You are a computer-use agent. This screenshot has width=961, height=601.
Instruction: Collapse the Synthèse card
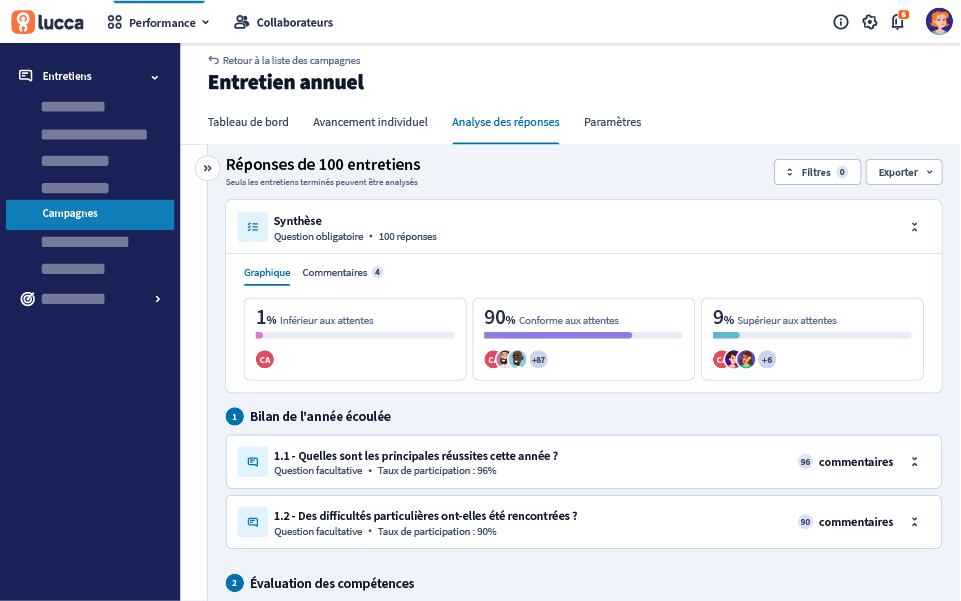[x=914, y=227]
